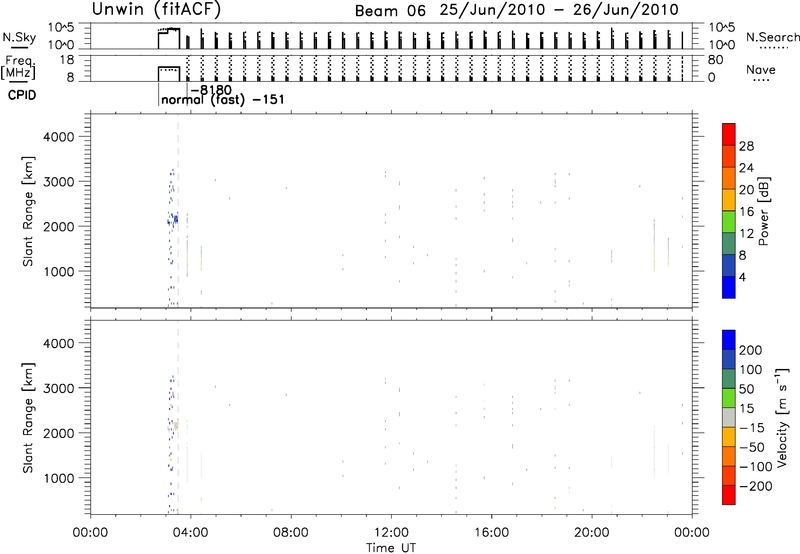This screenshot has width=800, height=554.
Task: Click the rectangular block in the N.Sky strip
Action: [x=169, y=39]
